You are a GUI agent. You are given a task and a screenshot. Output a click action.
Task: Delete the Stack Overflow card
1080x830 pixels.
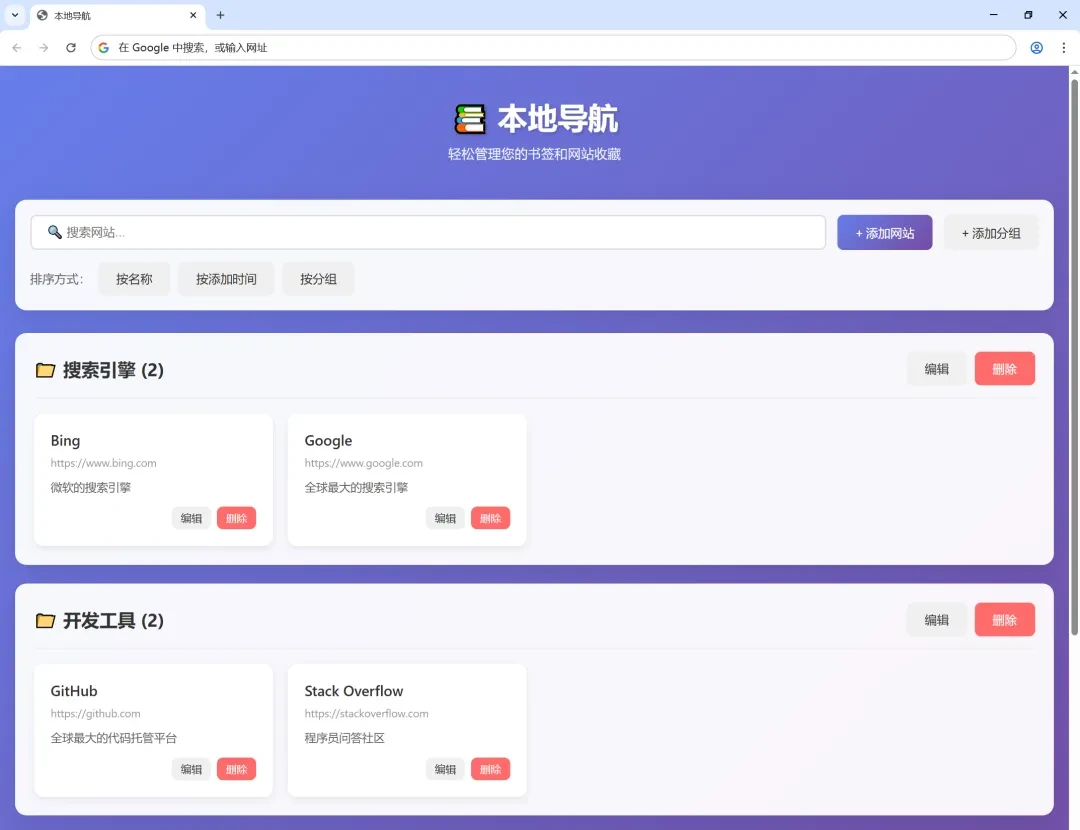coord(490,769)
